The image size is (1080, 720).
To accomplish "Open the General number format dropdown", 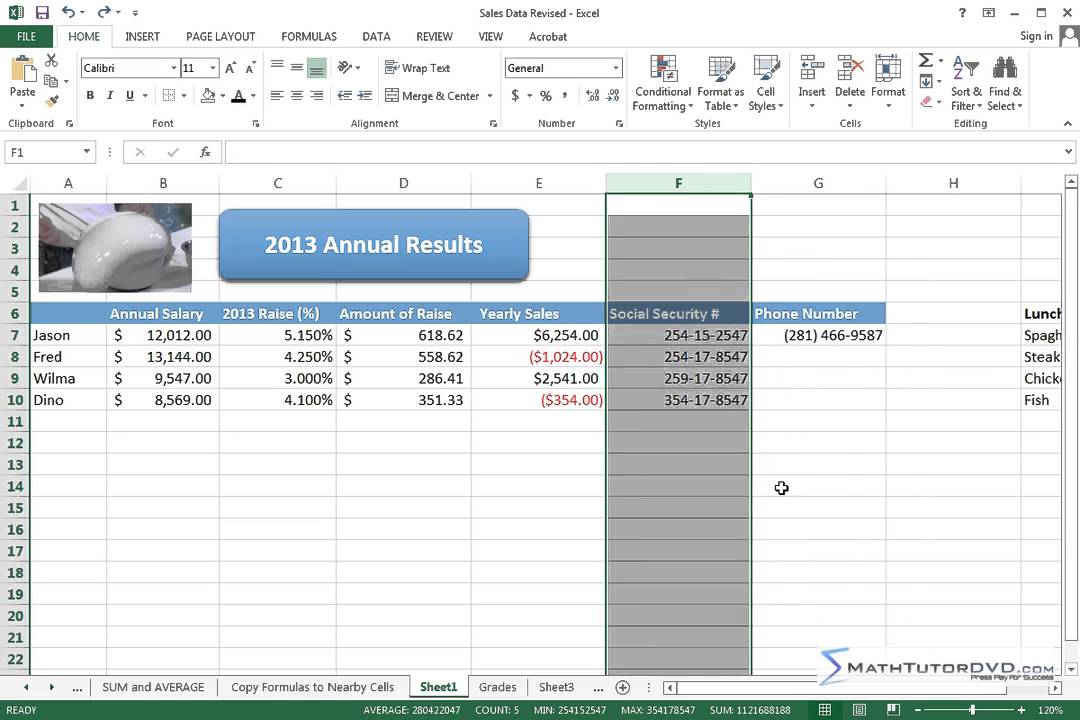I will coord(616,68).
